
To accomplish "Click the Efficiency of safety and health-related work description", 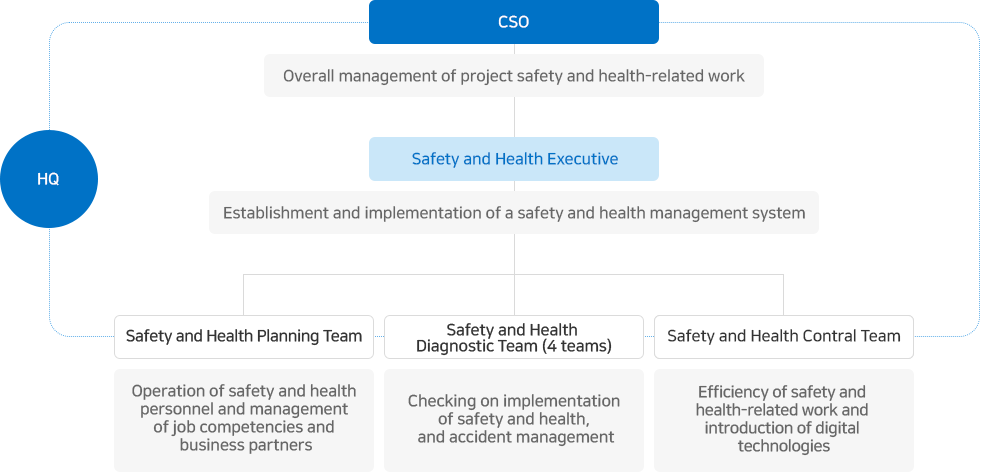I will click(x=783, y=418).
